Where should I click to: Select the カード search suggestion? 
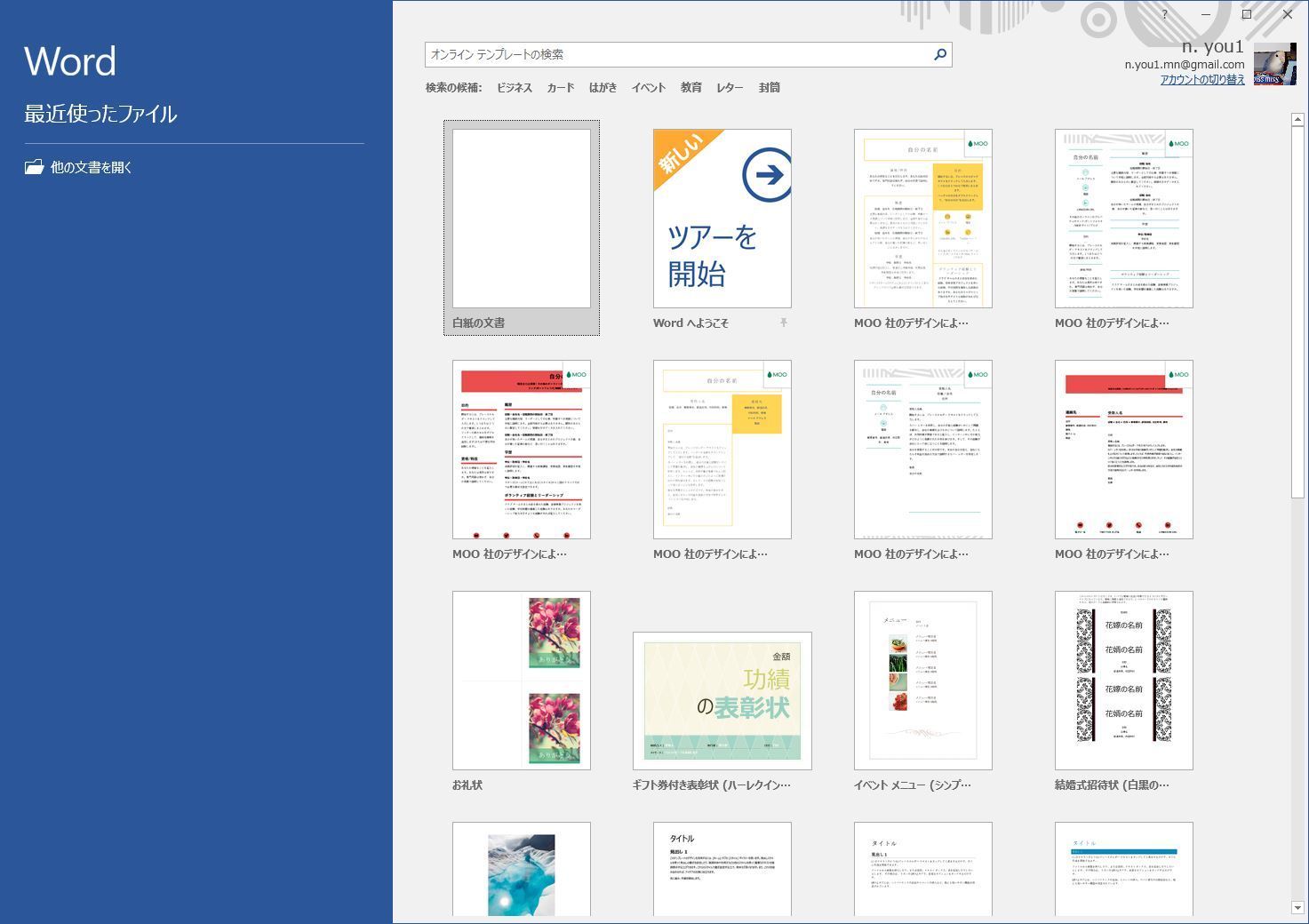pos(560,87)
